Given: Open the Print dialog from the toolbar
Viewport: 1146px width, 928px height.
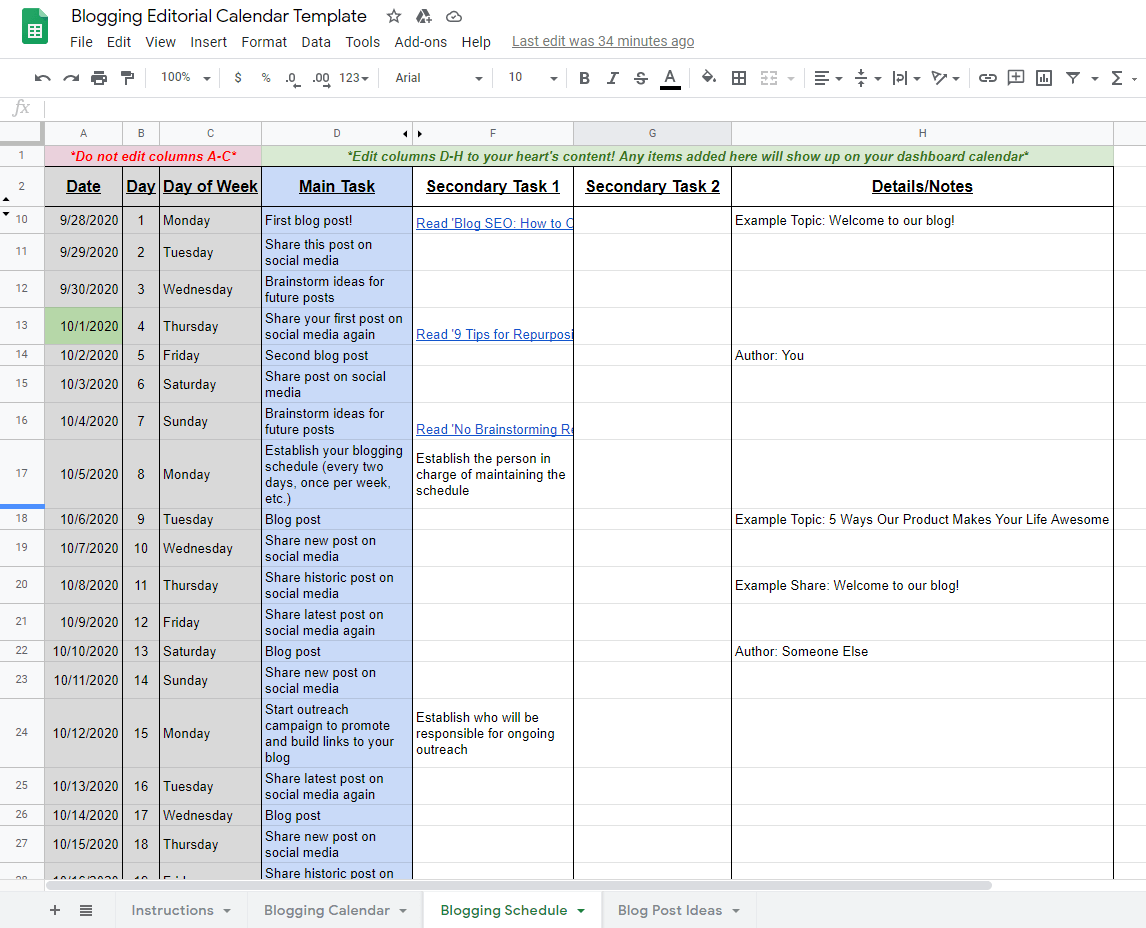Looking at the screenshot, I should click(x=99, y=77).
